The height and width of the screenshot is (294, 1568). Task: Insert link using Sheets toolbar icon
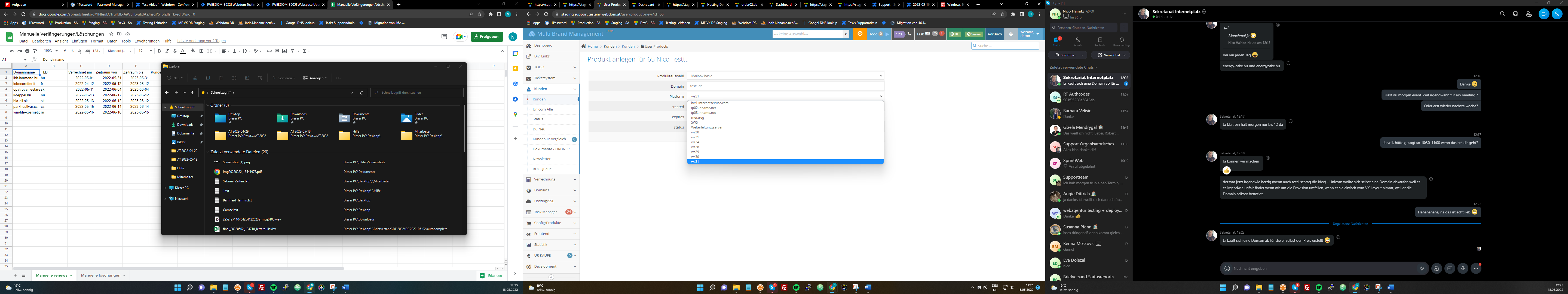click(x=269, y=51)
